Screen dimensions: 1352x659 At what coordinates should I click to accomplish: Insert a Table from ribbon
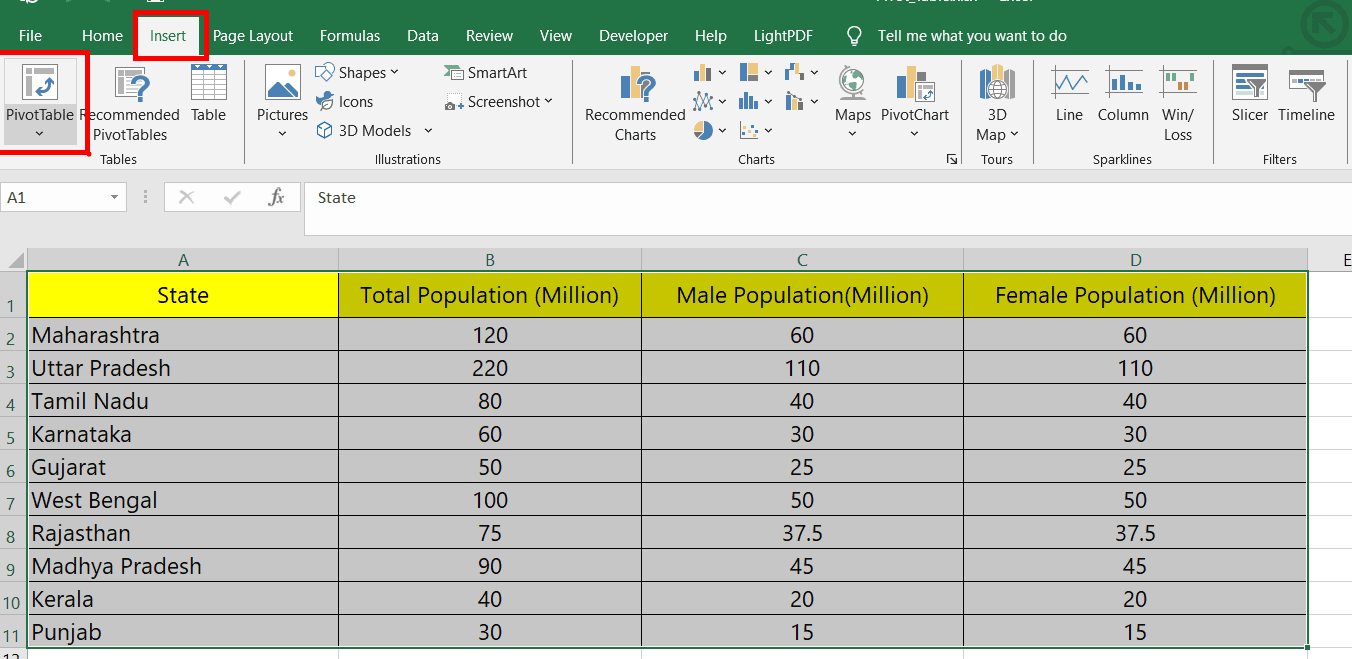(208, 86)
